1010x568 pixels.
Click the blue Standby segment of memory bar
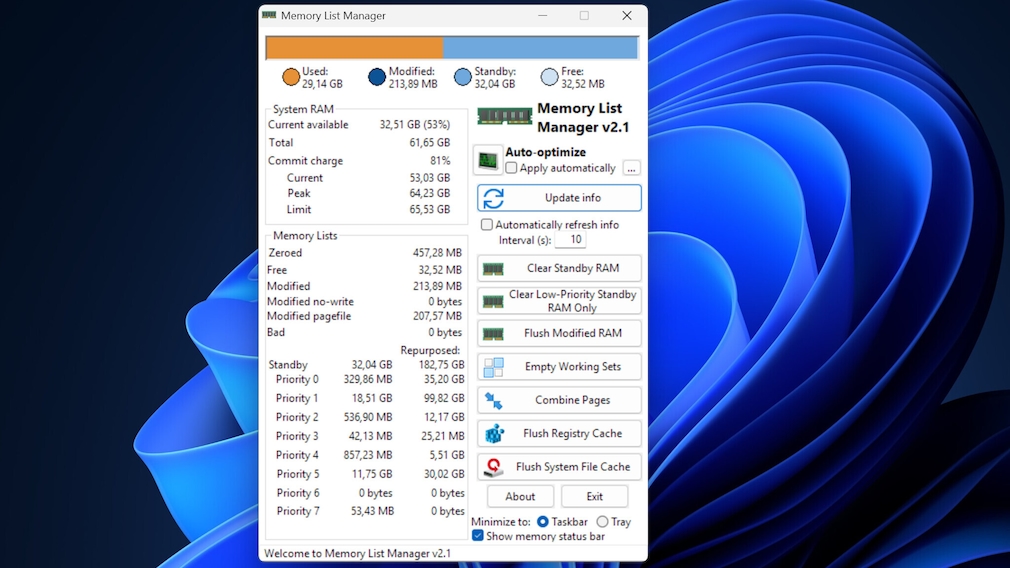tap(540, 48)
